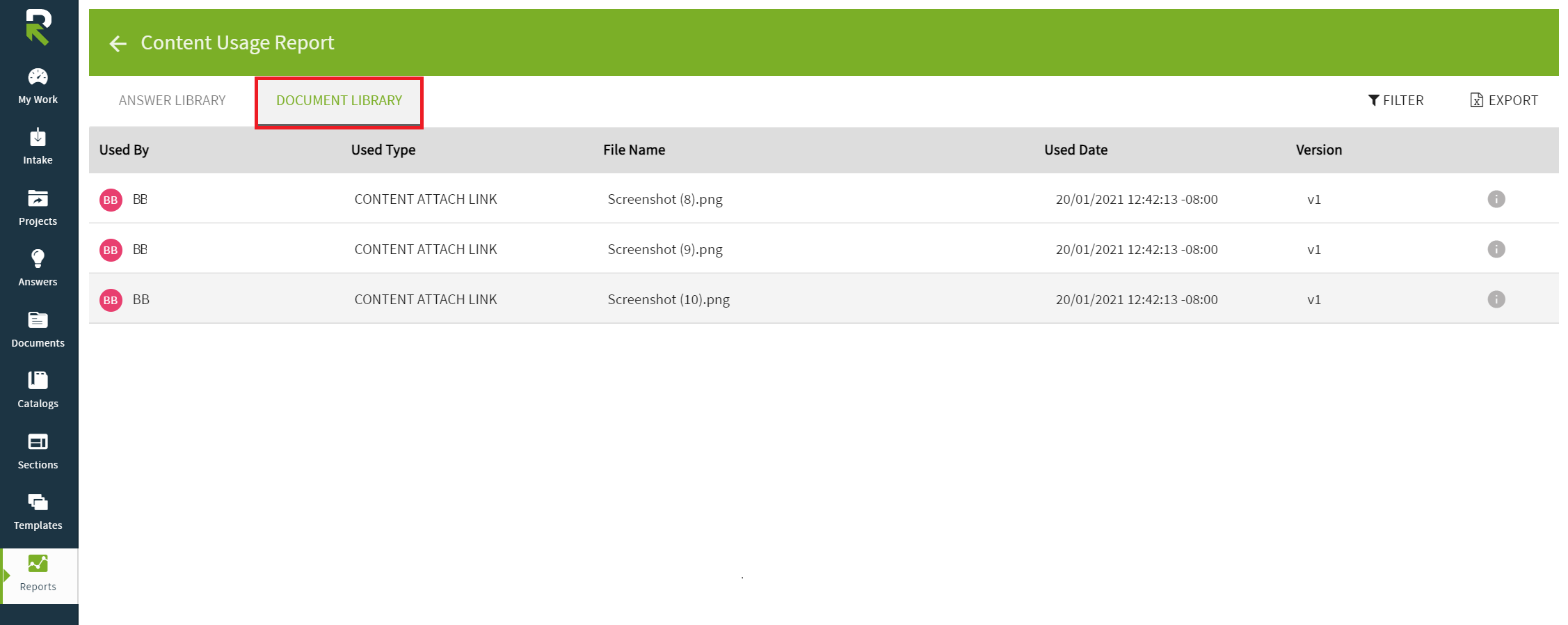Select the Document Library tab
1568x625 pixels.
tap(339, 100)
